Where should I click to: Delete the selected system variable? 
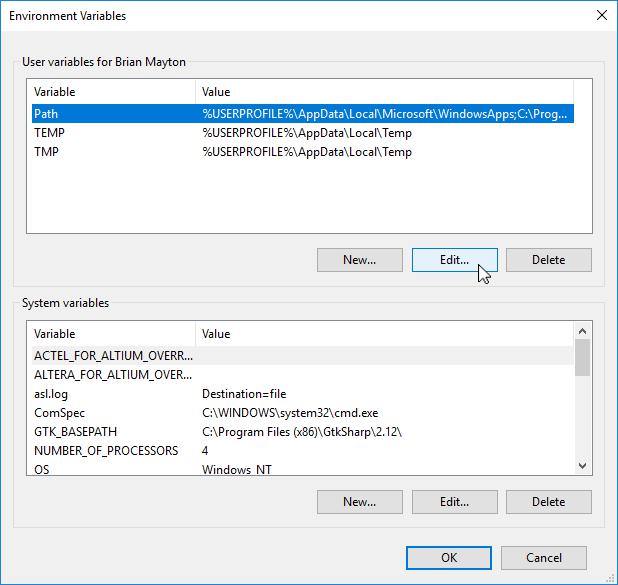click(x=548, y=502)
